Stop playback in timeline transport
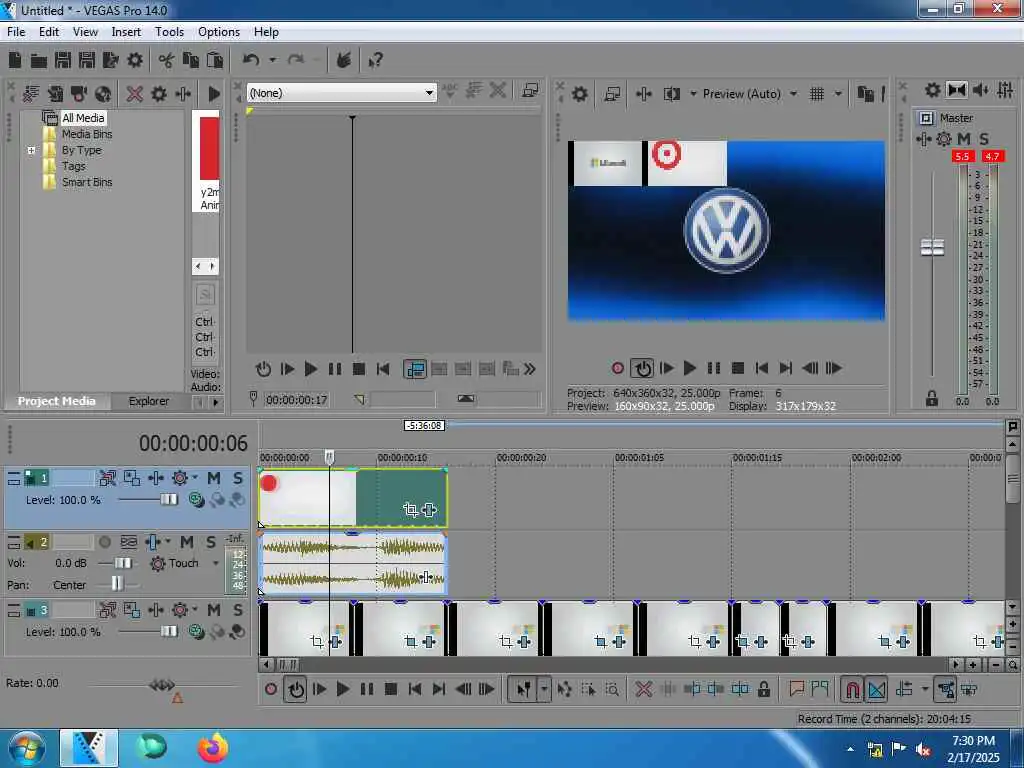Image resolution: width=1024 pixels, height=768 pixels. (x=391, y=689)
